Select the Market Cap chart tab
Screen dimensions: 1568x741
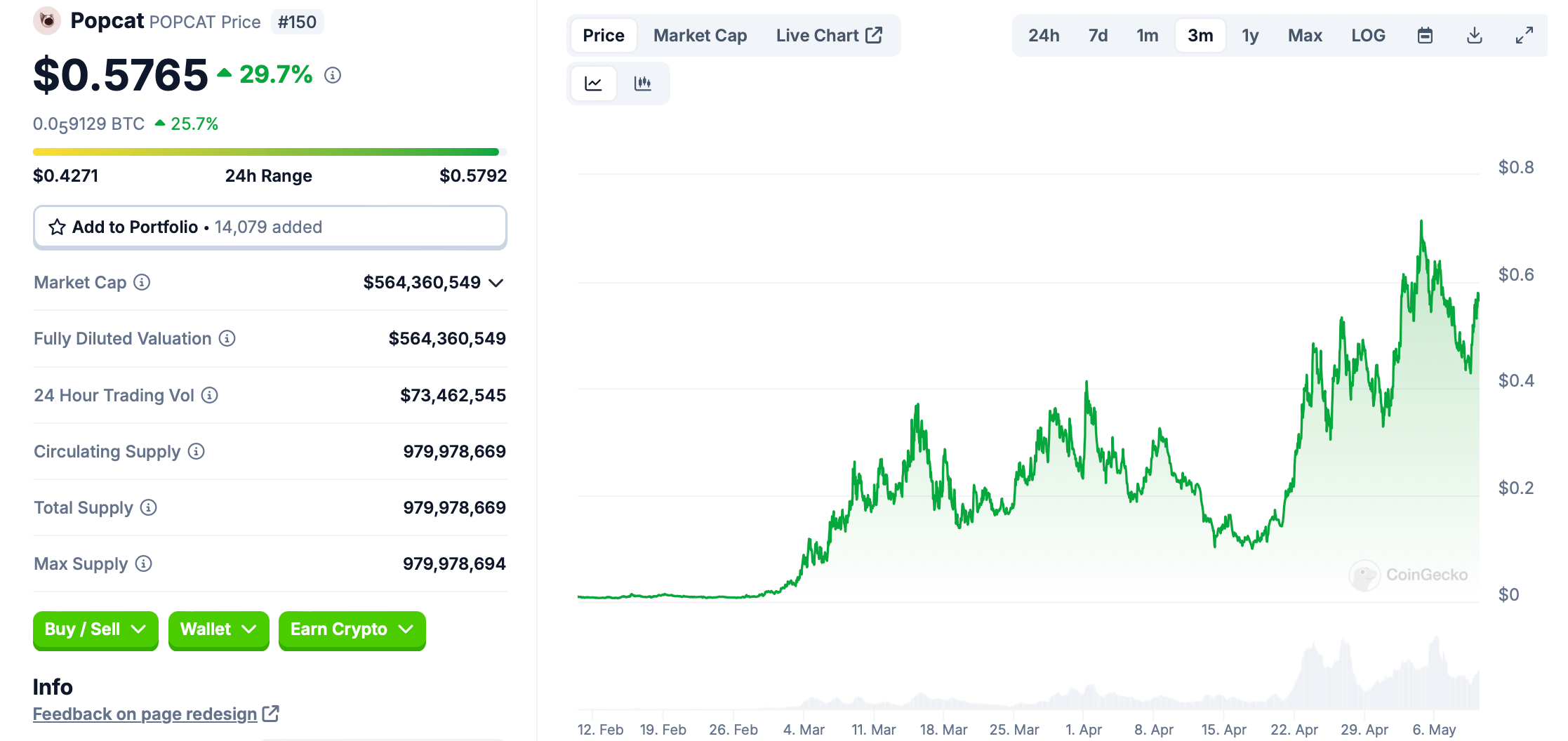point(700,35)
